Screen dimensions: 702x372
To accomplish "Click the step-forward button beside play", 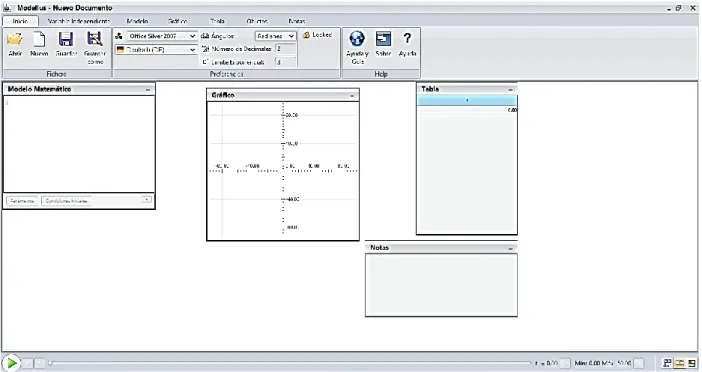I will tap(39, 363).
